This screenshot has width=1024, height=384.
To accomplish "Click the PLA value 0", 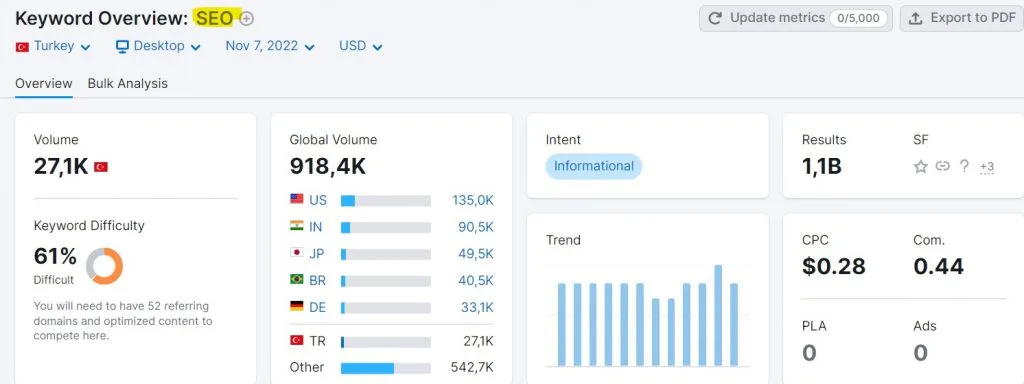I will (809, 353).
